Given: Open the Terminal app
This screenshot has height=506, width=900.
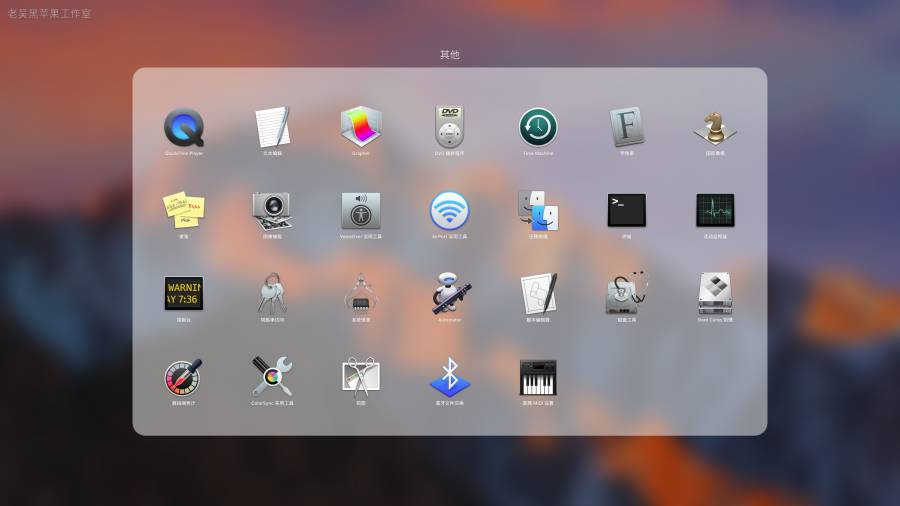Looking at the screenshot, I should [626, 210].
